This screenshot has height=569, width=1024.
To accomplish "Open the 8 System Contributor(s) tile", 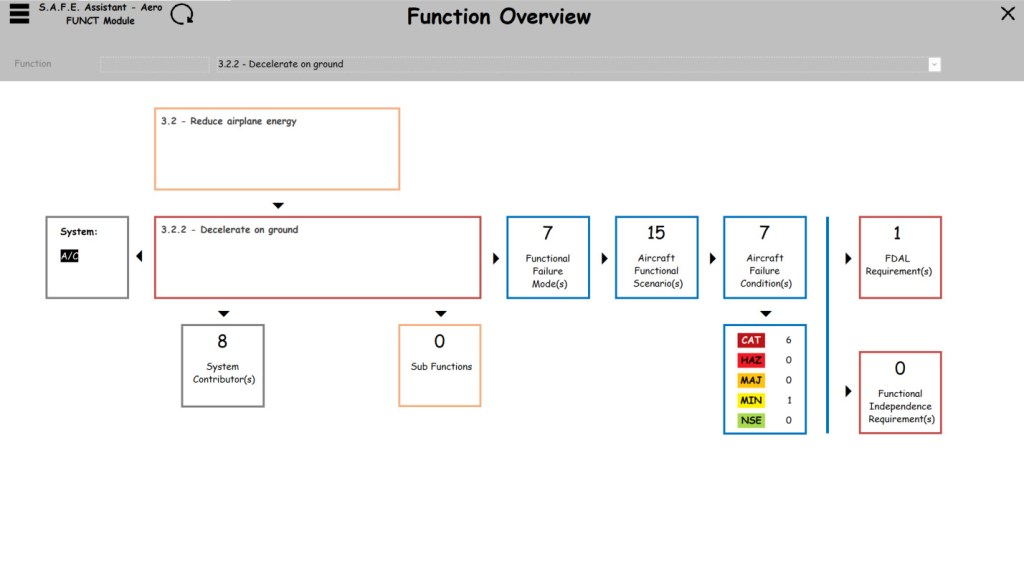I will click(x=223, y=365).
